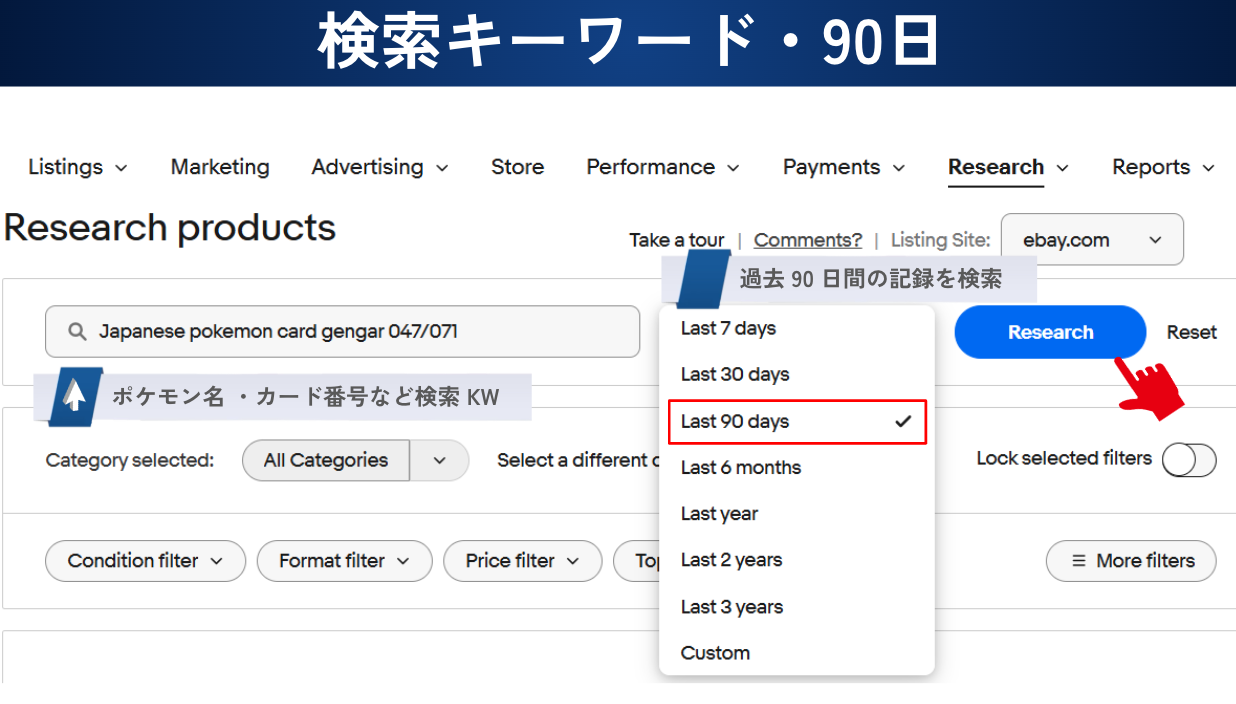The image size is (1236, 704).
Task: Select Last 6 months option
Action: tap(797, 467)
